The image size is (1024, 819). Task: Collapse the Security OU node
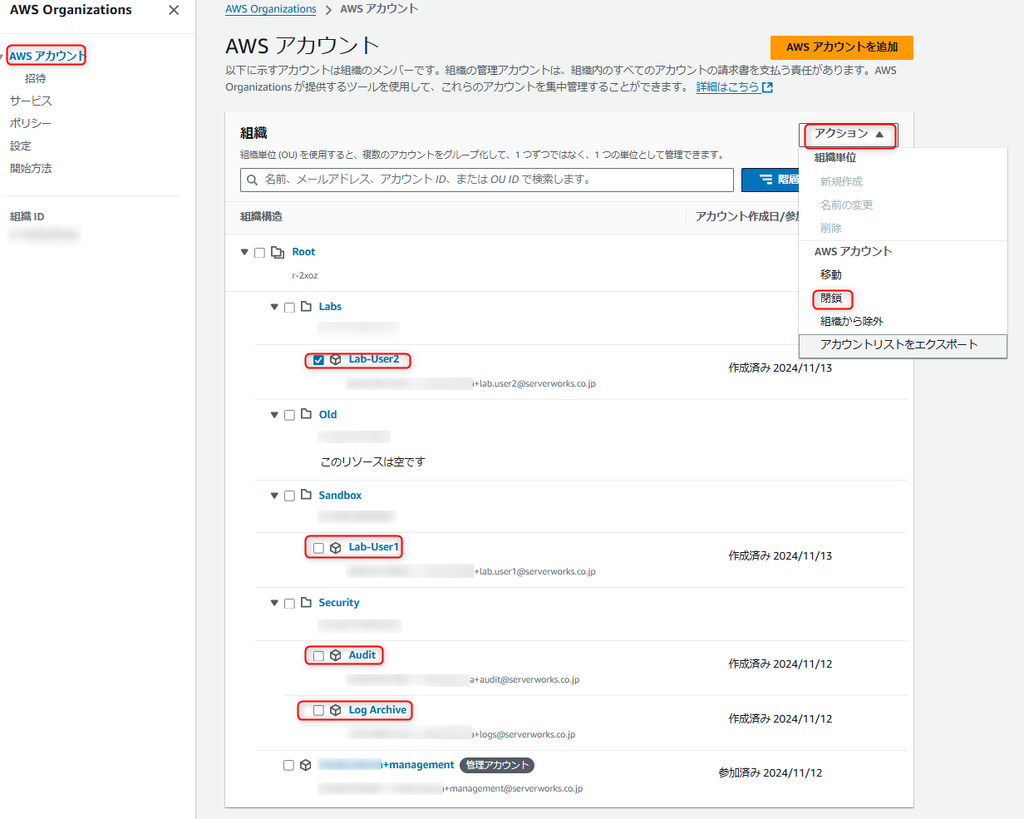tap(274, 603)
